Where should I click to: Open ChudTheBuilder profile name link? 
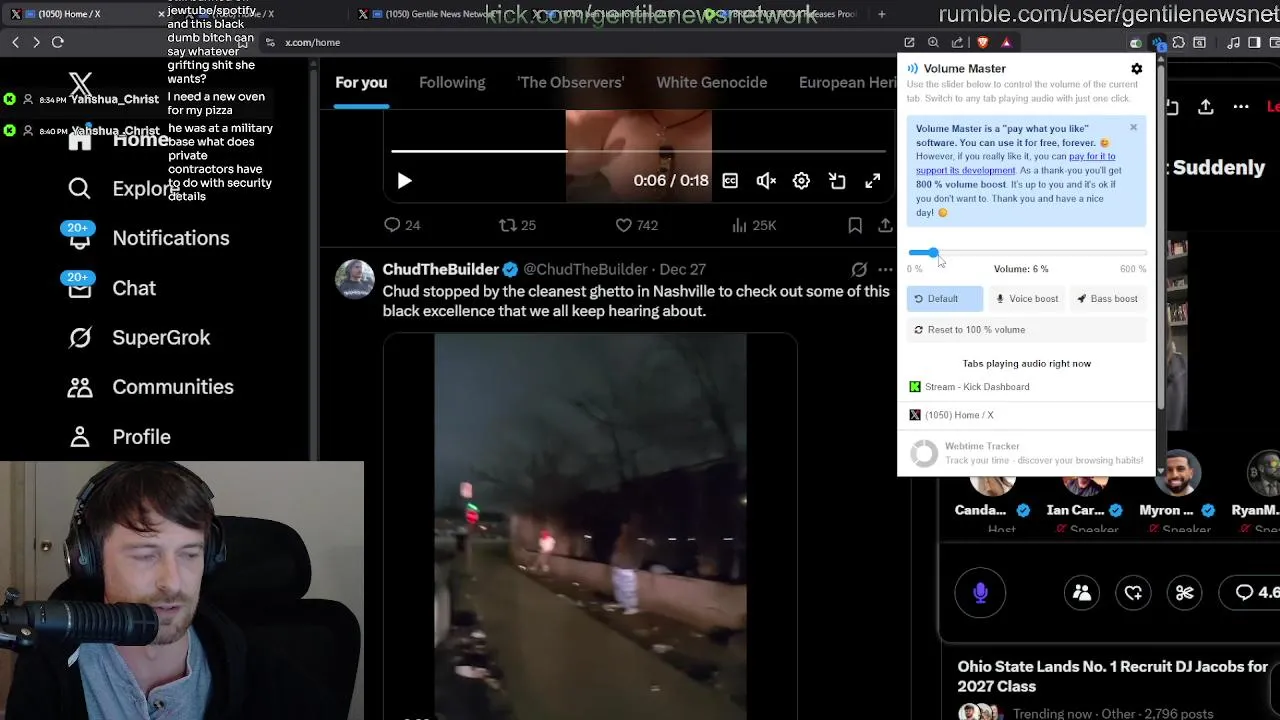(x=440, y=269)
